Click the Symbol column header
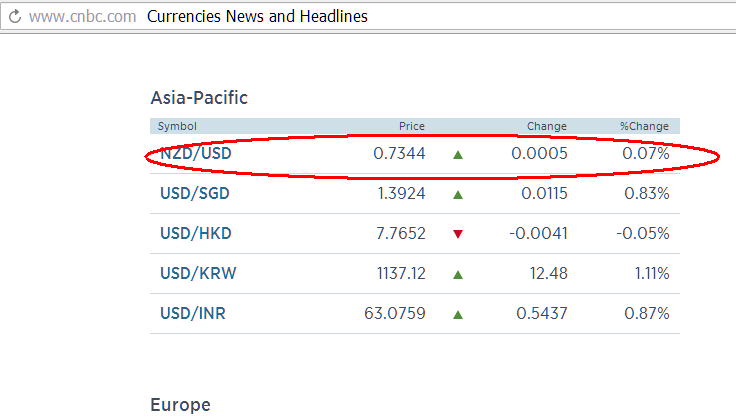Viewport: 736px width, 418px height. (177, 126)
